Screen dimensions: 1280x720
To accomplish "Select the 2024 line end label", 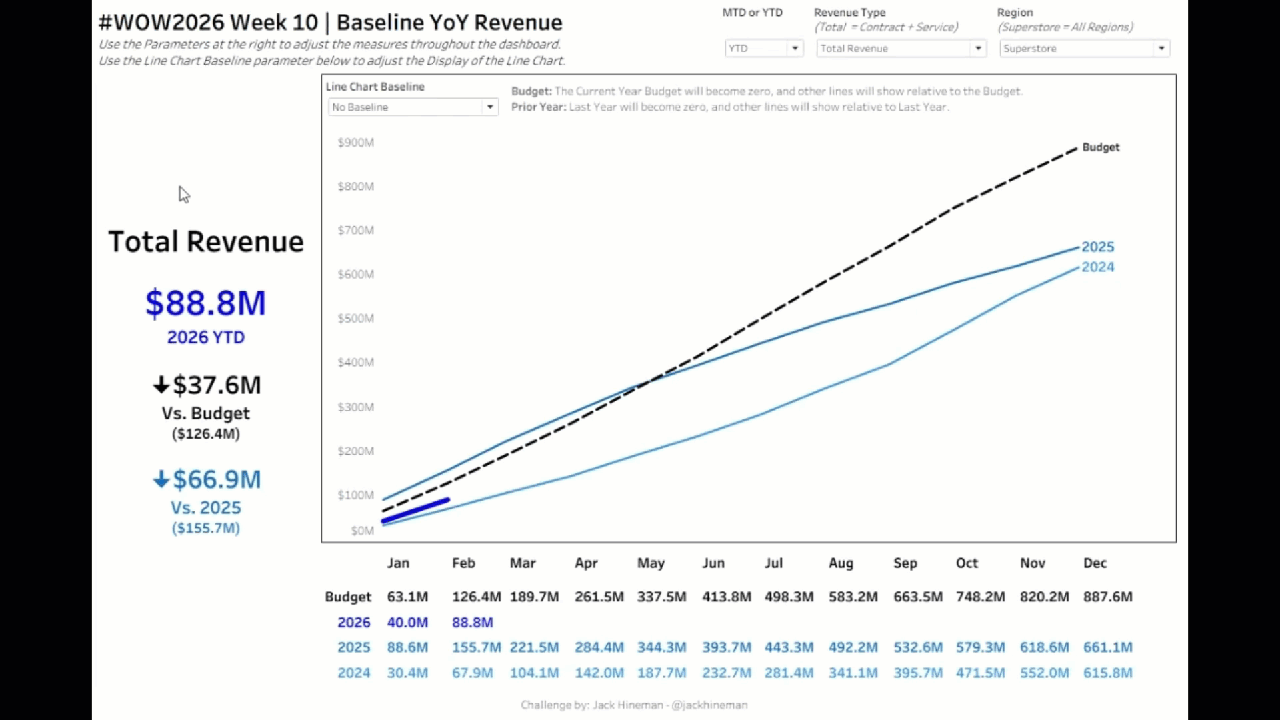I will point(1097,267).
